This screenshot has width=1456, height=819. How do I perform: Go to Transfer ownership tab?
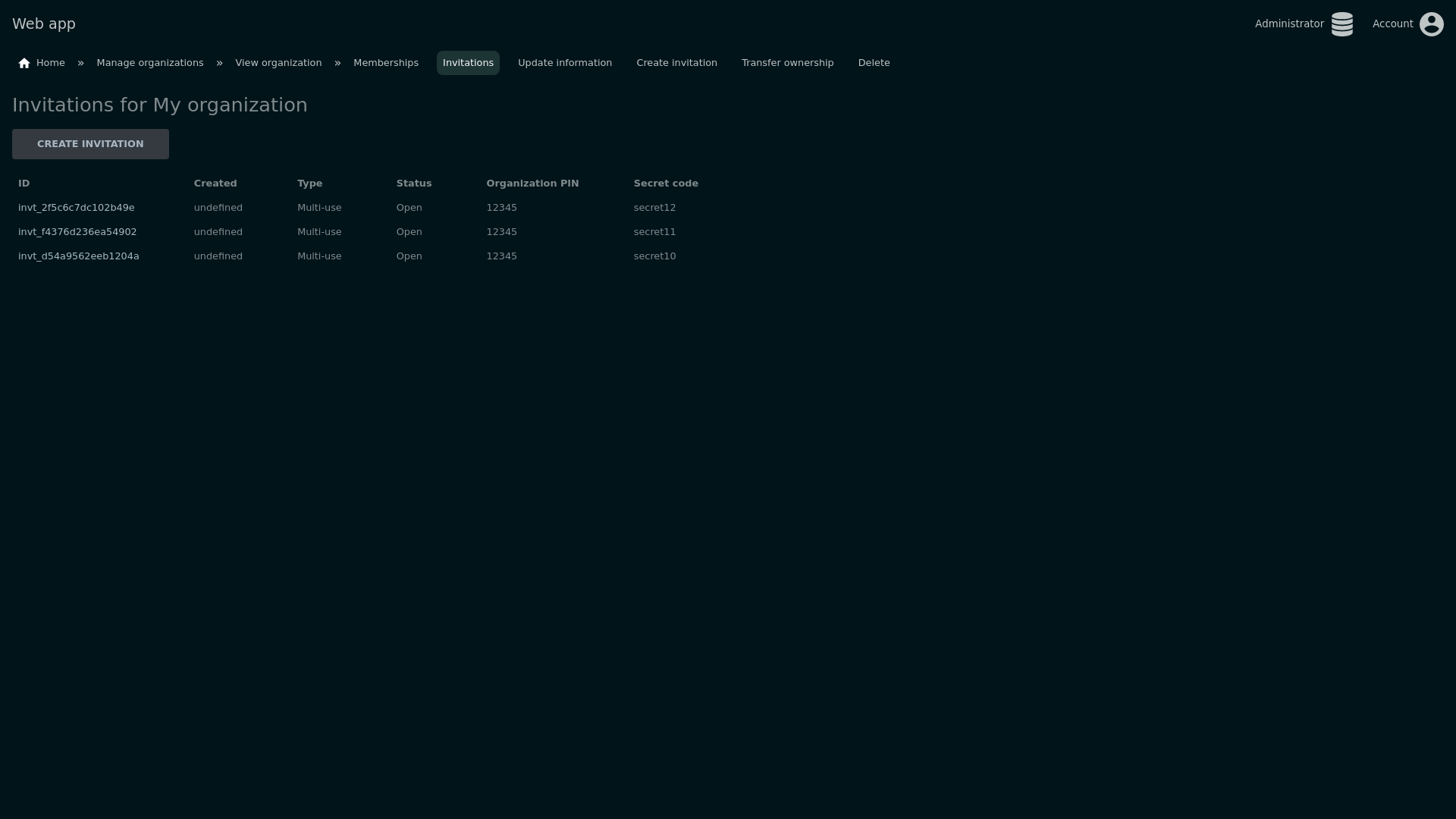(x=787, y=63)
